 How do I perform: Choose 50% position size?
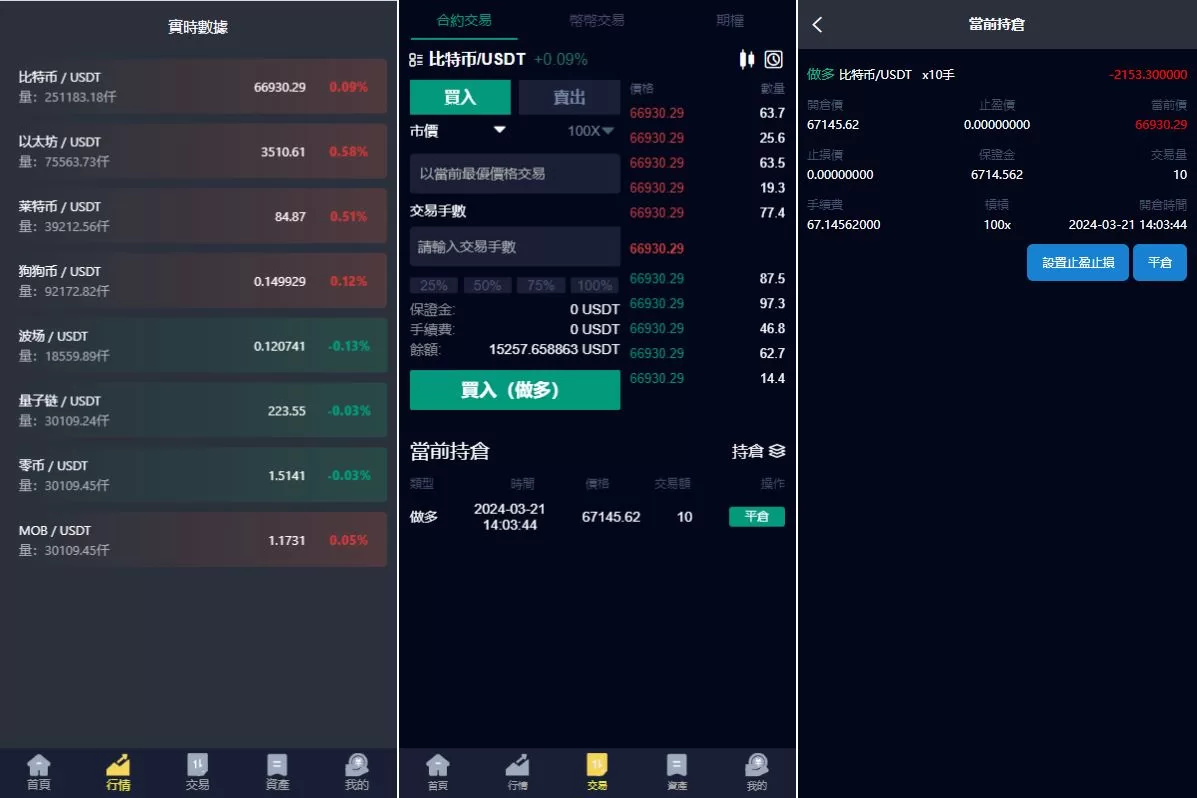click(487, 285)
